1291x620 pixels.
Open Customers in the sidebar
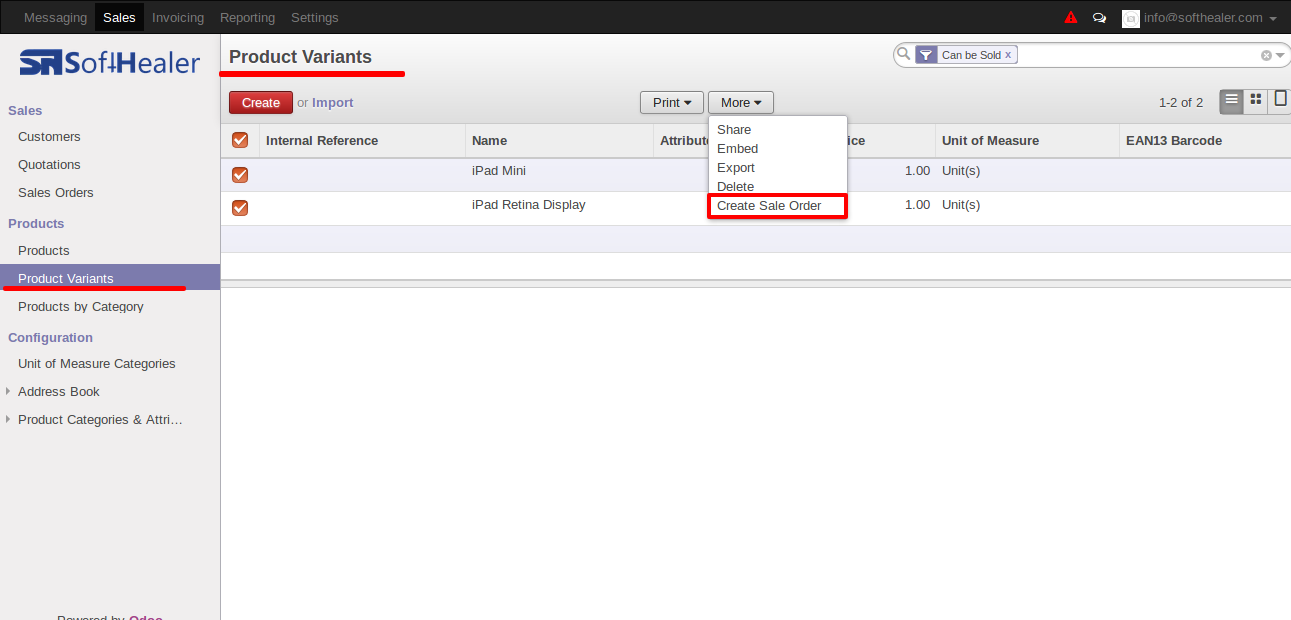click(x=49, y=136)
